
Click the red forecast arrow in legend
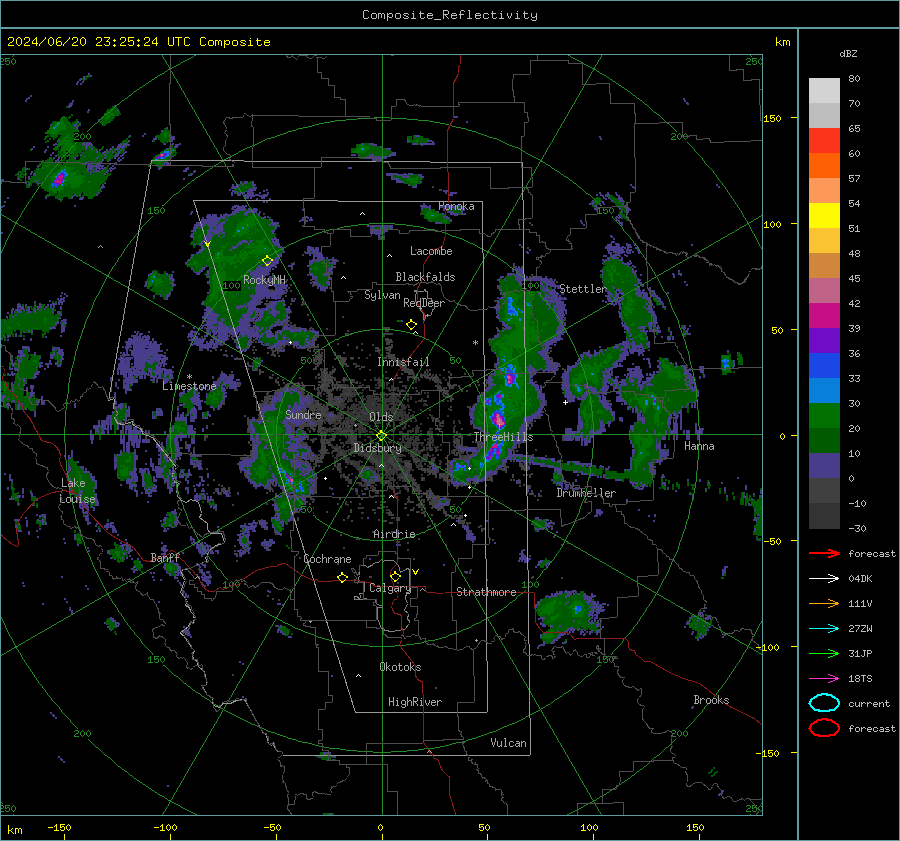[x=824, y=553]
